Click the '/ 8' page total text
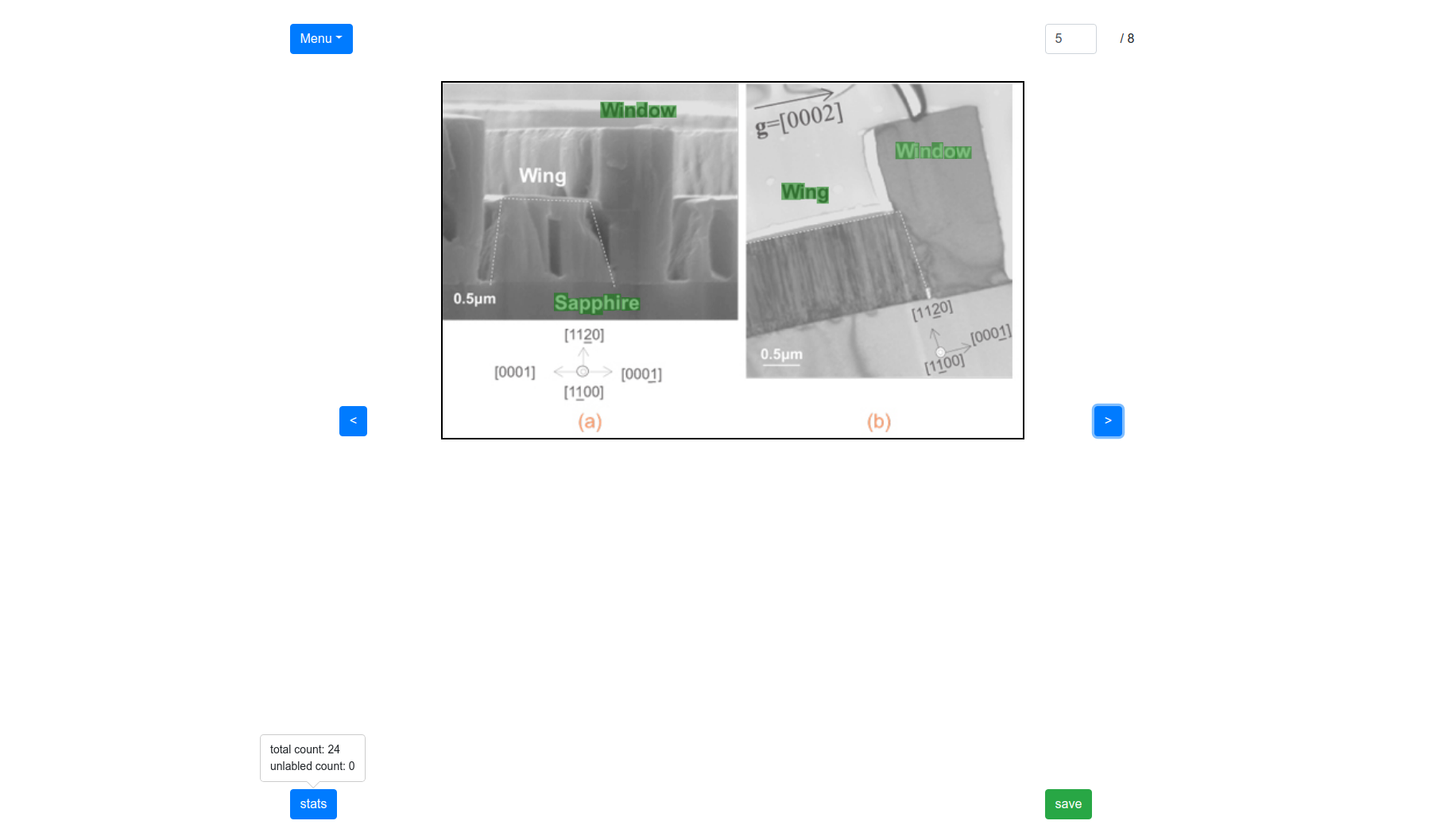 tap(1127, 39)
